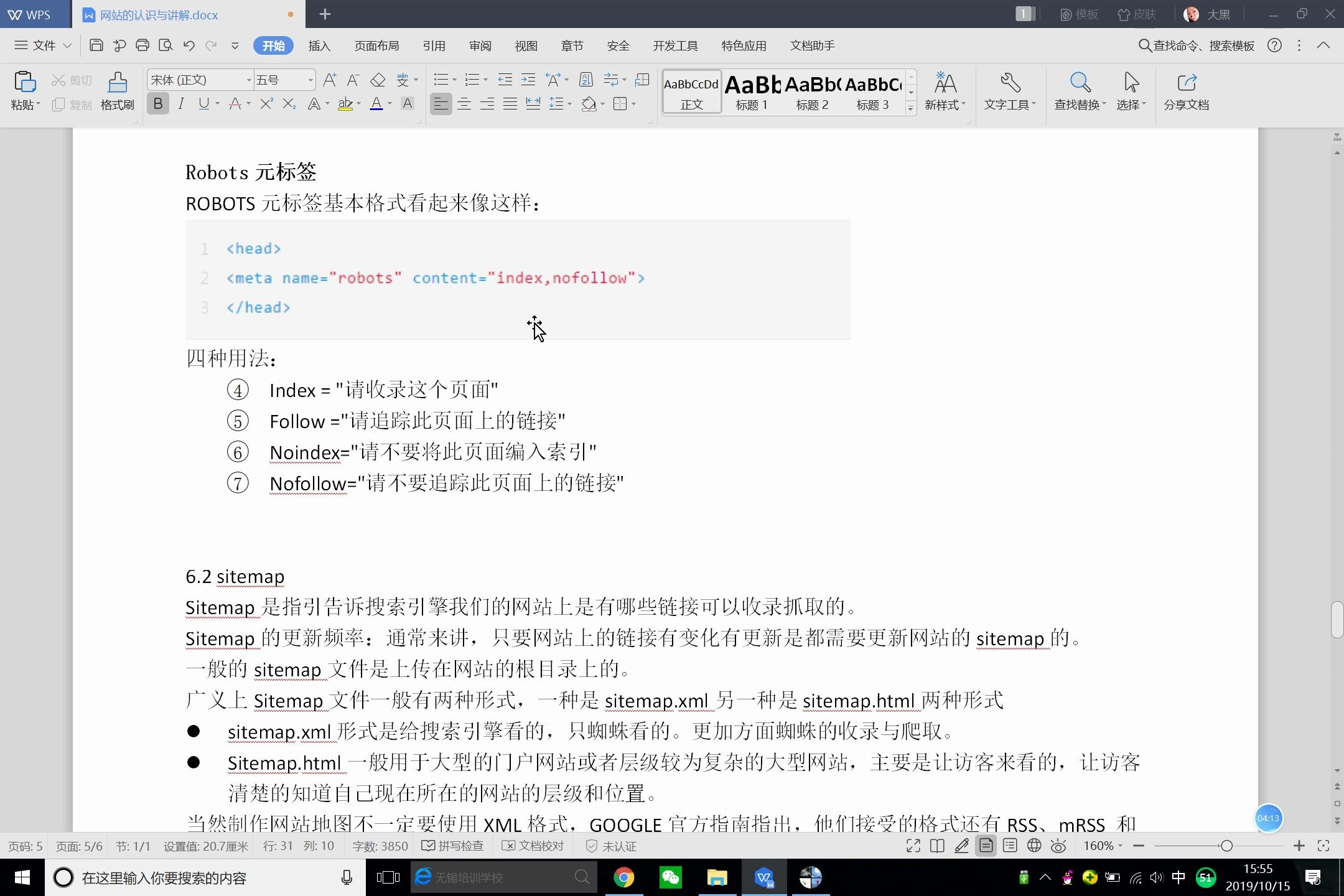
Task: Open the Developer Tools tab
Action: point(675,45)
